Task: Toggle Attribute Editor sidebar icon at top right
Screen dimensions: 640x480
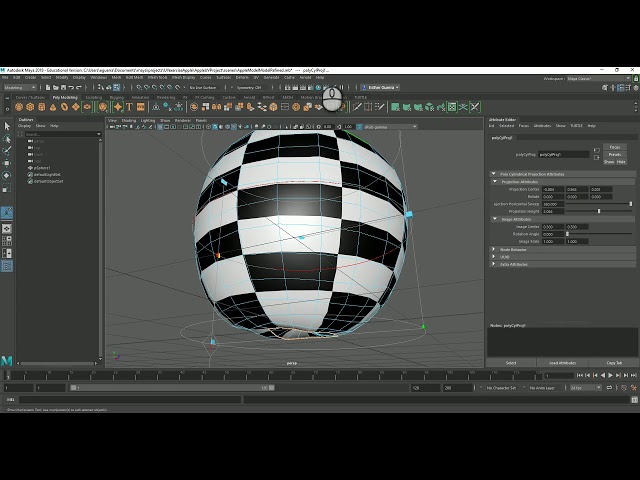Action: click(620, 87)
